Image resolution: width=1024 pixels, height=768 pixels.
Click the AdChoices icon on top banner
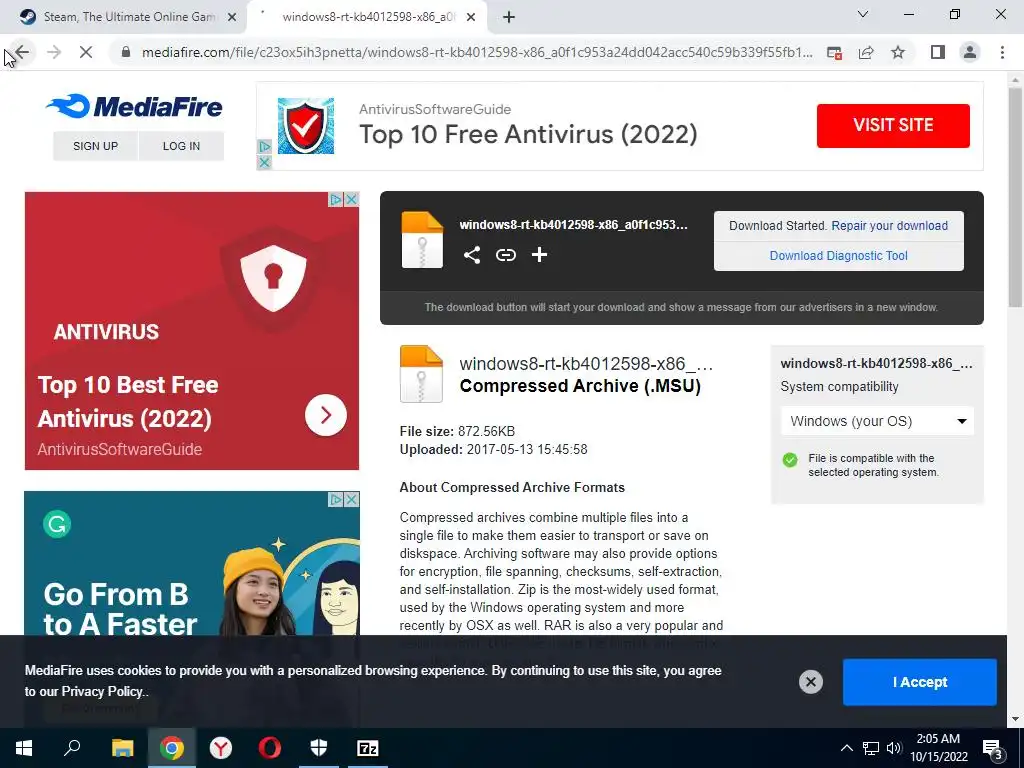click(264, 147)
